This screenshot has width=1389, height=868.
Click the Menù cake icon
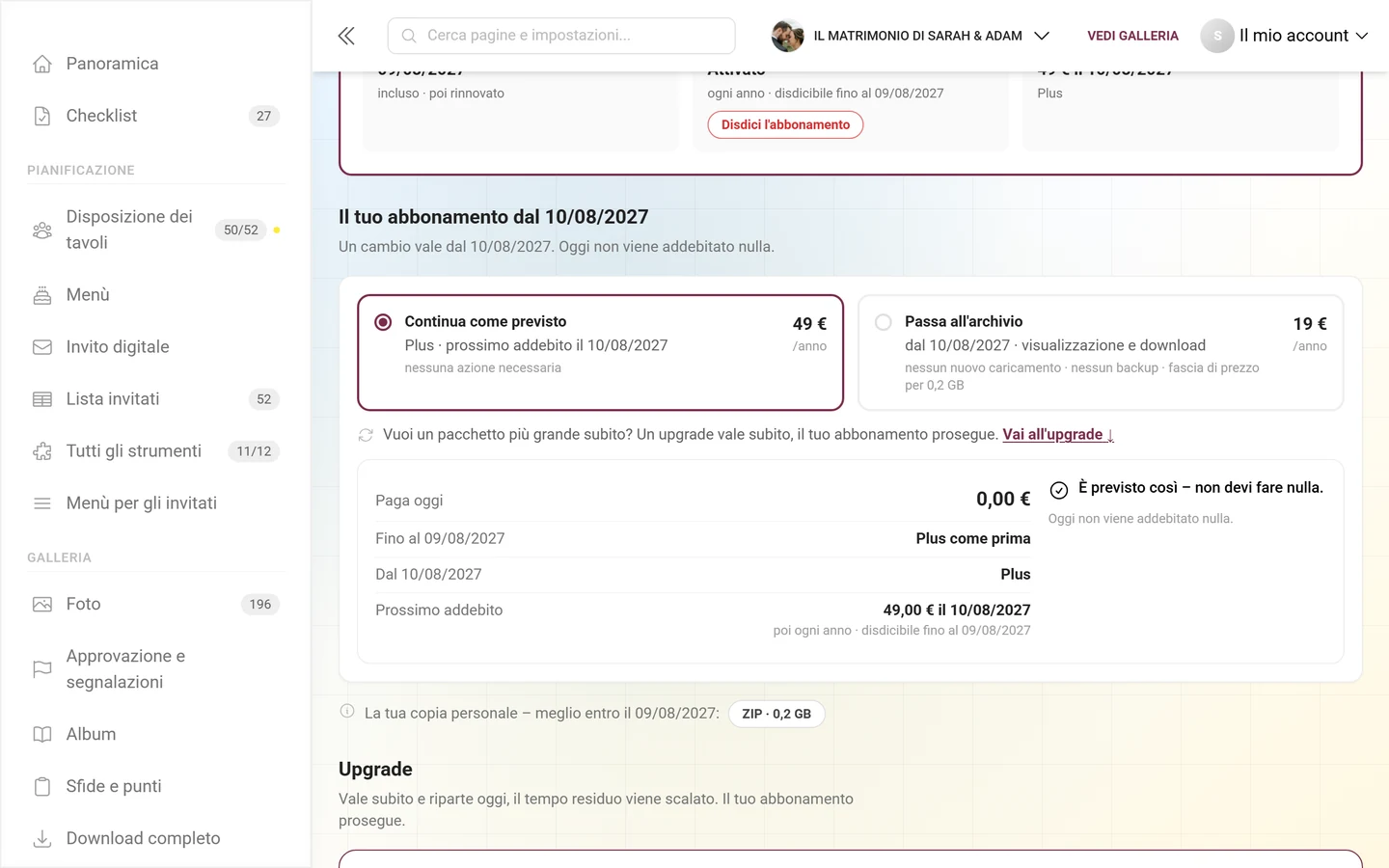[42, 295]
